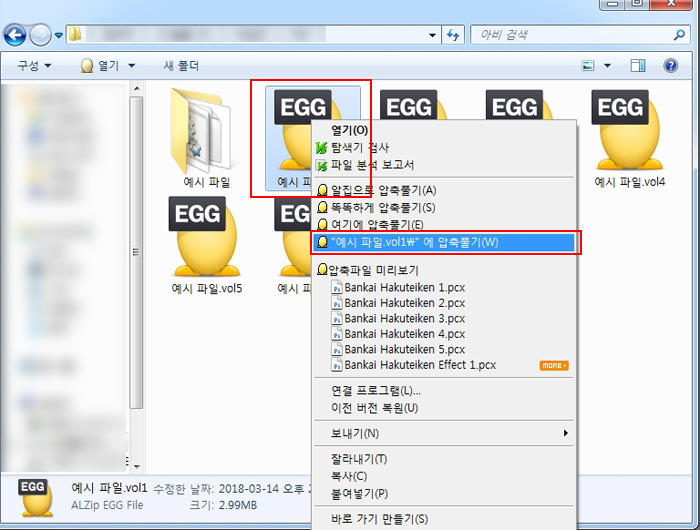This screenshot has height=530, width=700.
Task: Click the folder icon in the address bar
Action: click(x=75, y=34)
